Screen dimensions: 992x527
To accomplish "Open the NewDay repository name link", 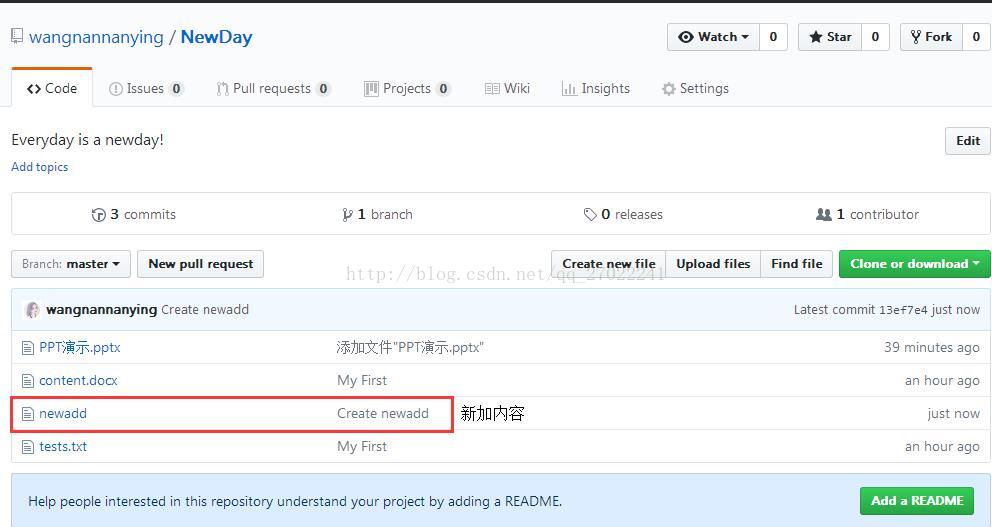I will tap(216, 37).
